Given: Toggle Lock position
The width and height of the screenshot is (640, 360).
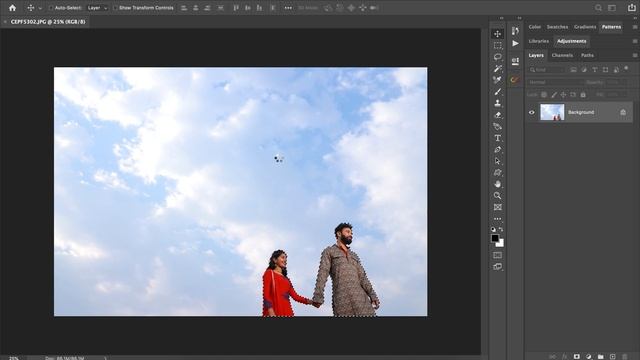Looking at the screenshot, I should pyautogui.click(x=563, y=95).
